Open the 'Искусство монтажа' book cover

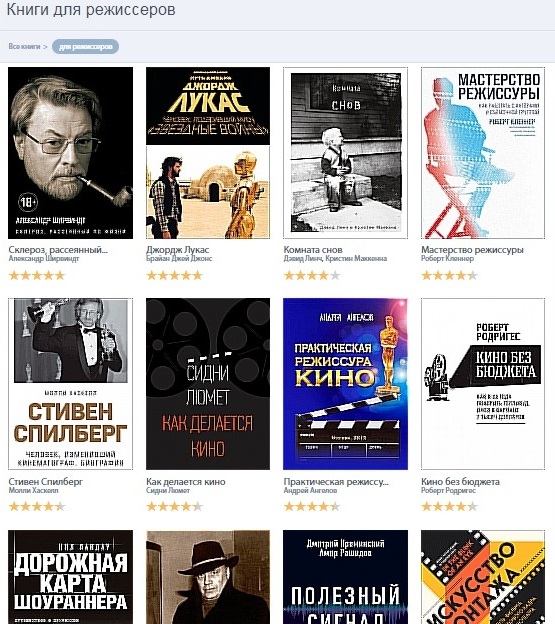pos(483,577)
